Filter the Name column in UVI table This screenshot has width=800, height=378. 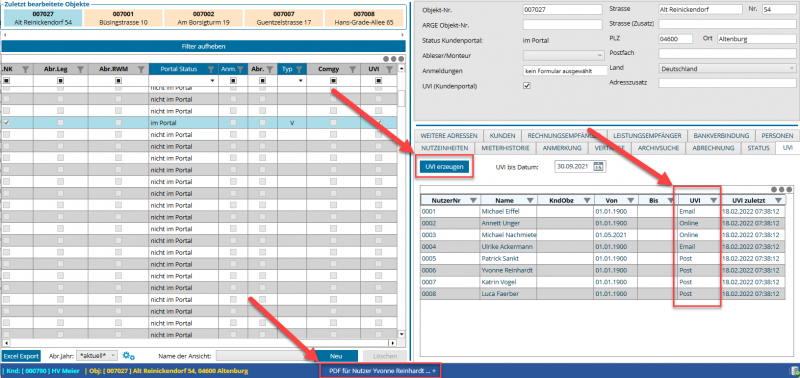pyautogui.click(x=530, y=200)
